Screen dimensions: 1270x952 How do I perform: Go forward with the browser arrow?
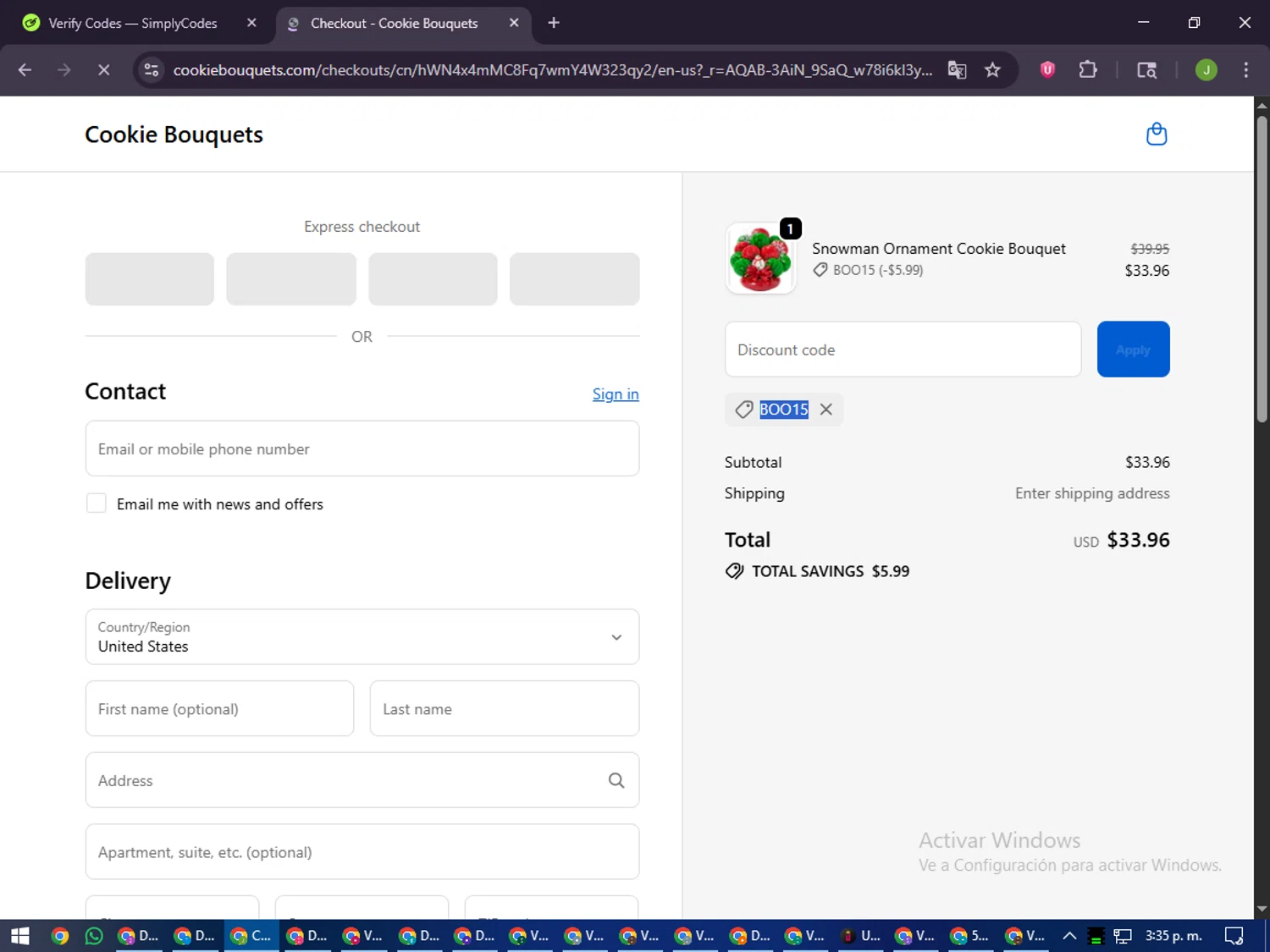click(64, 70)
